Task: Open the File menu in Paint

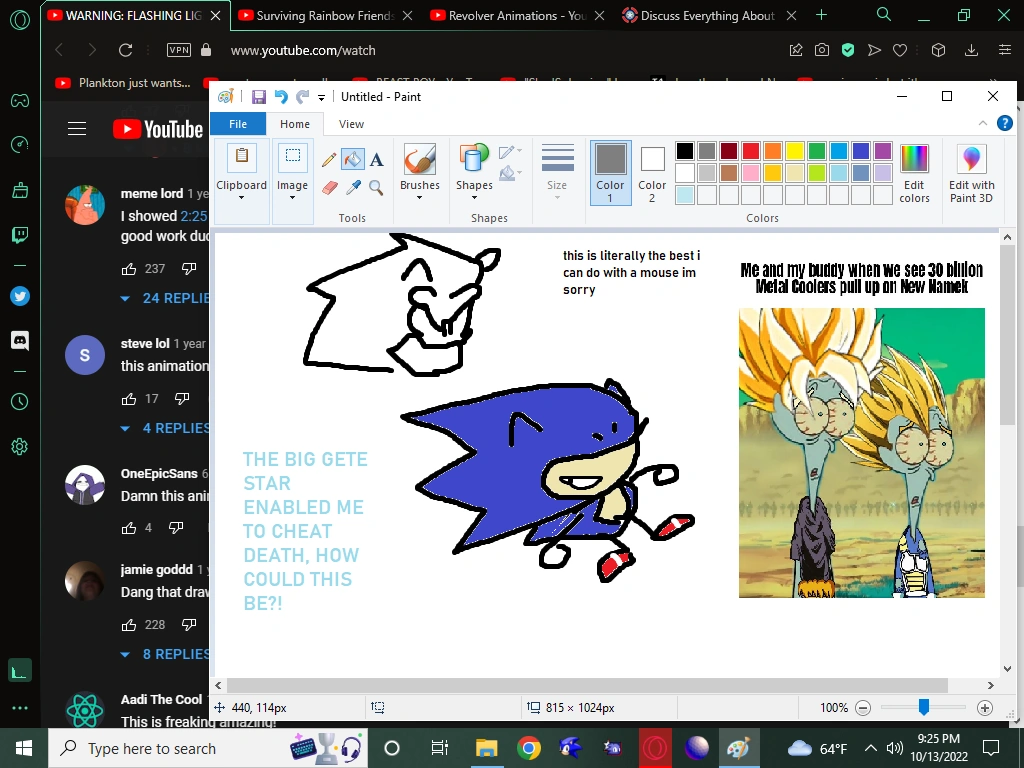Action: [x=238, y=123]
